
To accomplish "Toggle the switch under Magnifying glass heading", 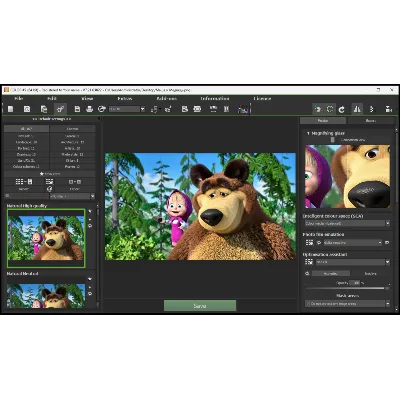I will 332,140.
